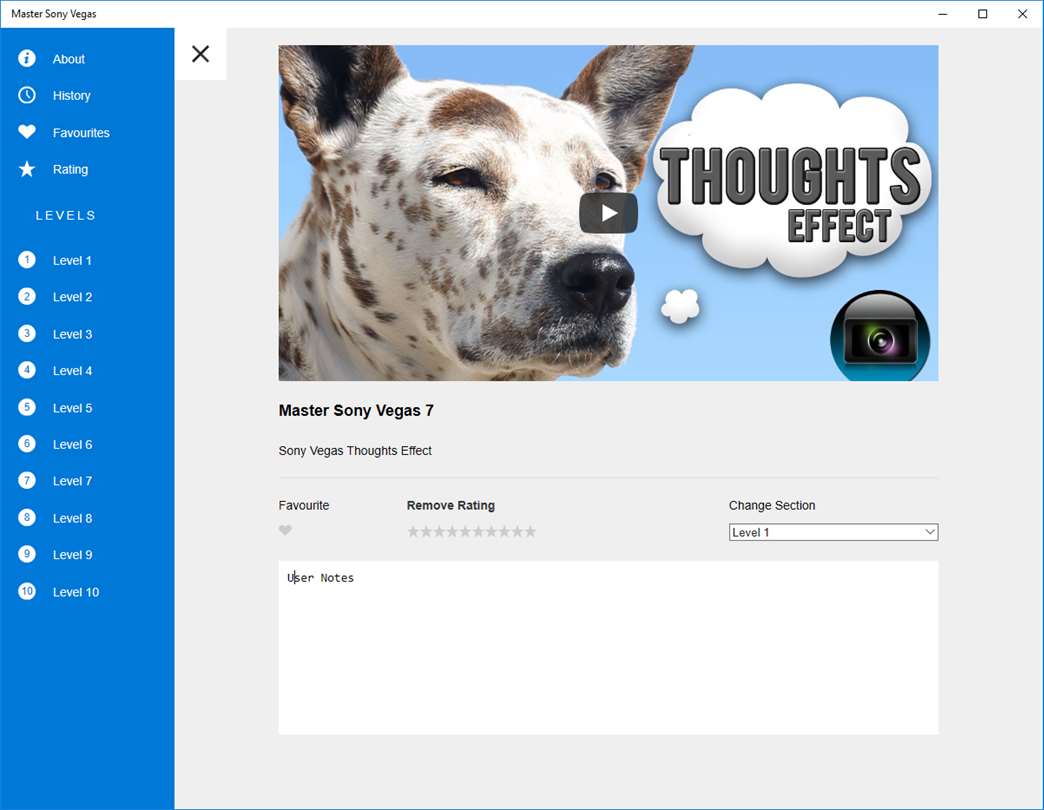1044x810 pixels.
Task: Open the History menu item
Action: (71, 96)
